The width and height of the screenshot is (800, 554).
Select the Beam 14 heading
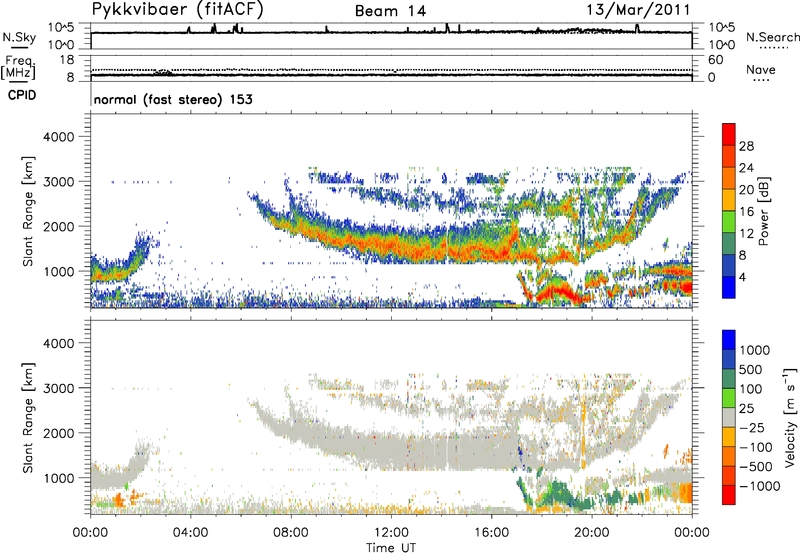click(390, 11)
